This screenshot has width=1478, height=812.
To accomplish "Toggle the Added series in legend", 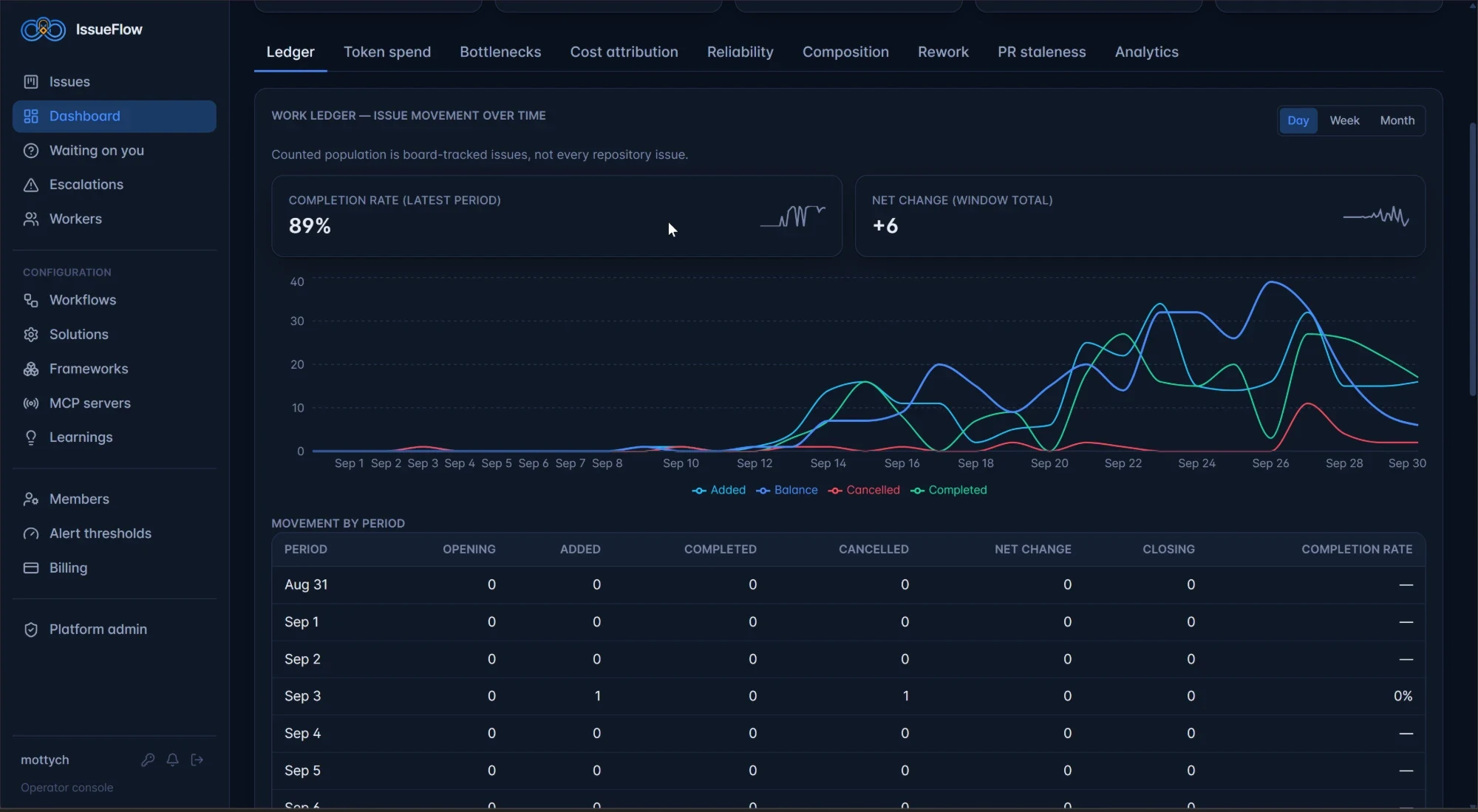I will tap(718, 490).
